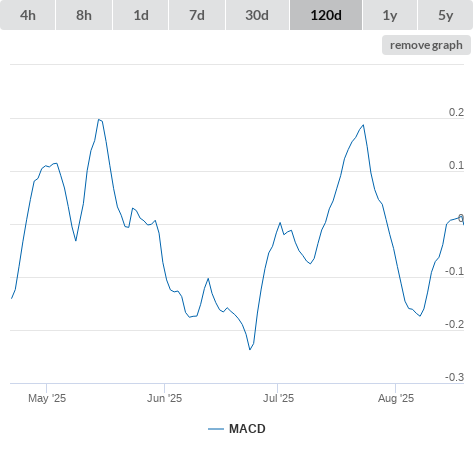Image resolution: width=474 pixels, height=455 pixels.
Task: Show the 7d time range
Action: tap(197, 15)
